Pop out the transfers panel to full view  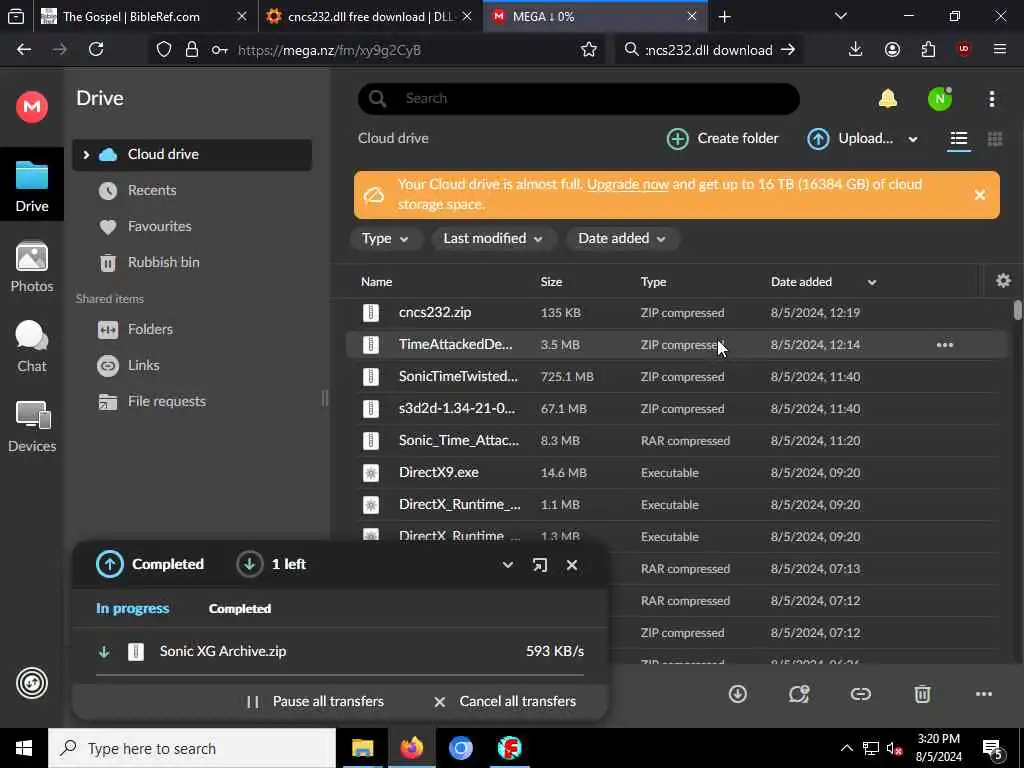point(539,565)
